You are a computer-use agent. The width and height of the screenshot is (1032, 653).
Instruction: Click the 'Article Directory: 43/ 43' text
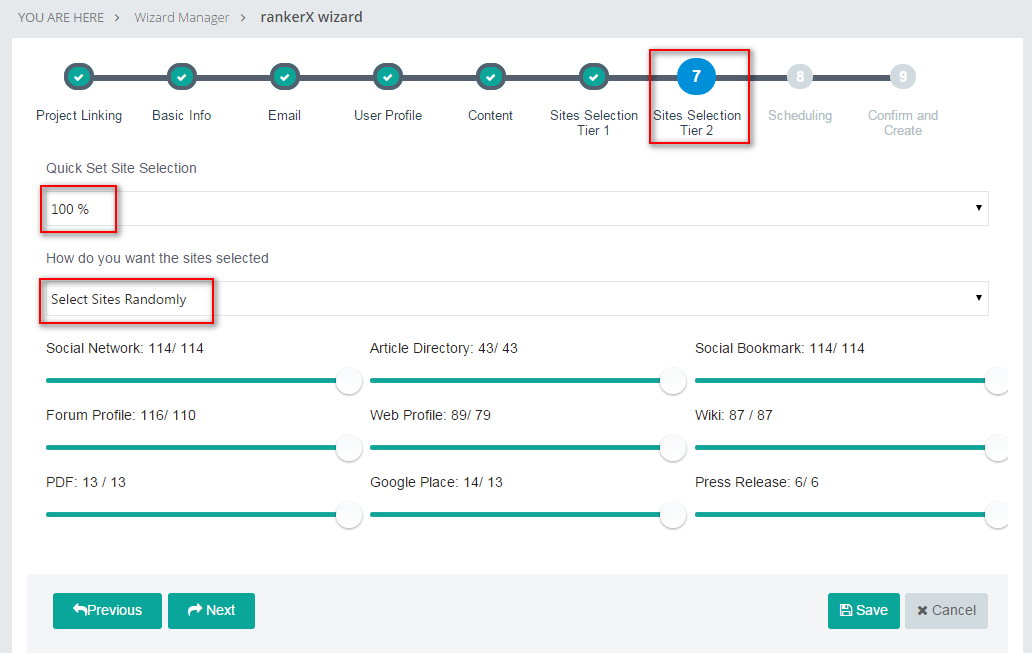444,348
